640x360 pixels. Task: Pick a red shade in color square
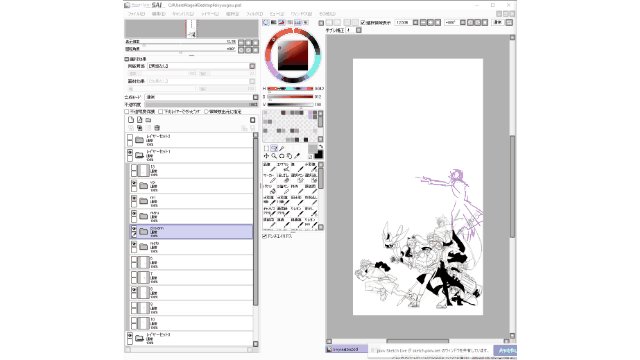point(293,55)
